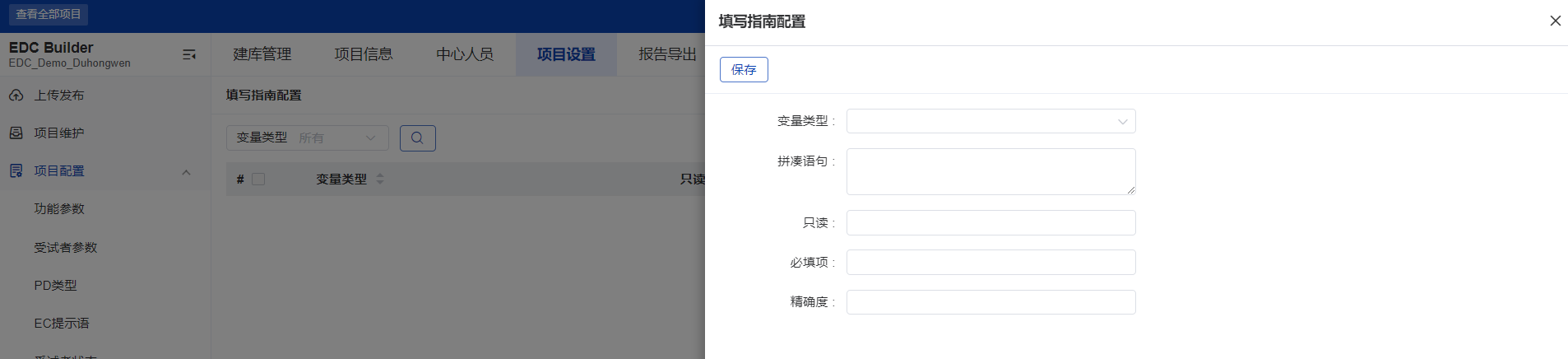Click the magnifier search button
The width and height of the screenshot is (1568, 359).
pyautogui.click(x=417, y=138)
